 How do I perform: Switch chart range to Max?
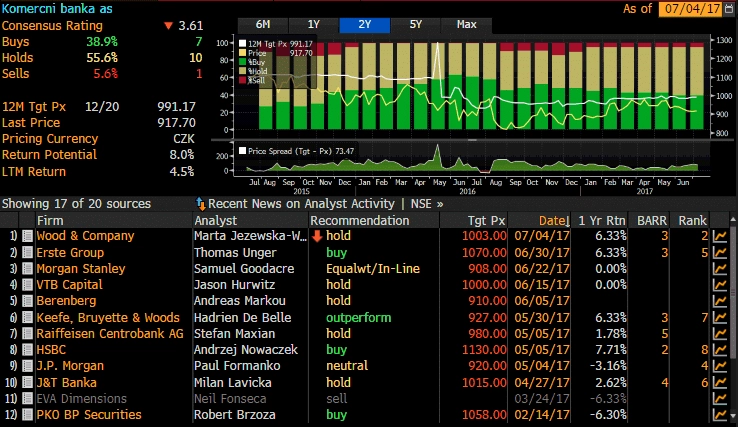pos(466,25)
